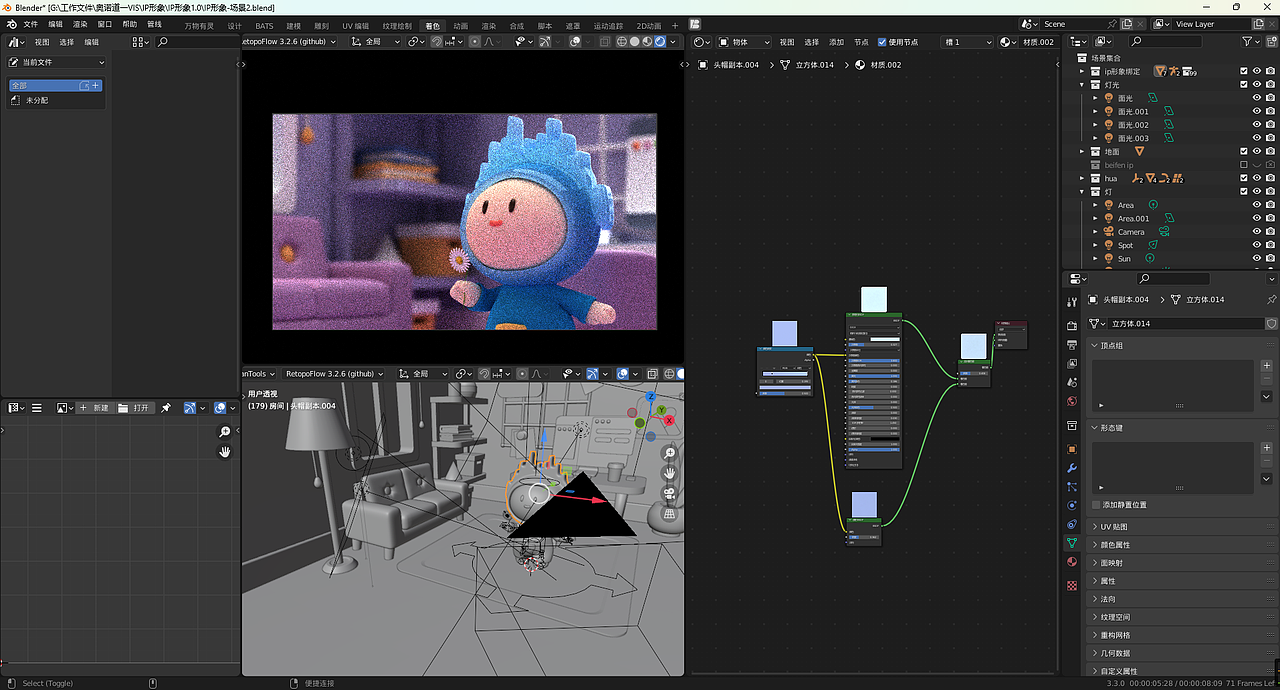This screenshot has width=1280, height=690.
Task: Open the View Layer properties tab
Action: pyautogui.click(x=1072, y=363)
